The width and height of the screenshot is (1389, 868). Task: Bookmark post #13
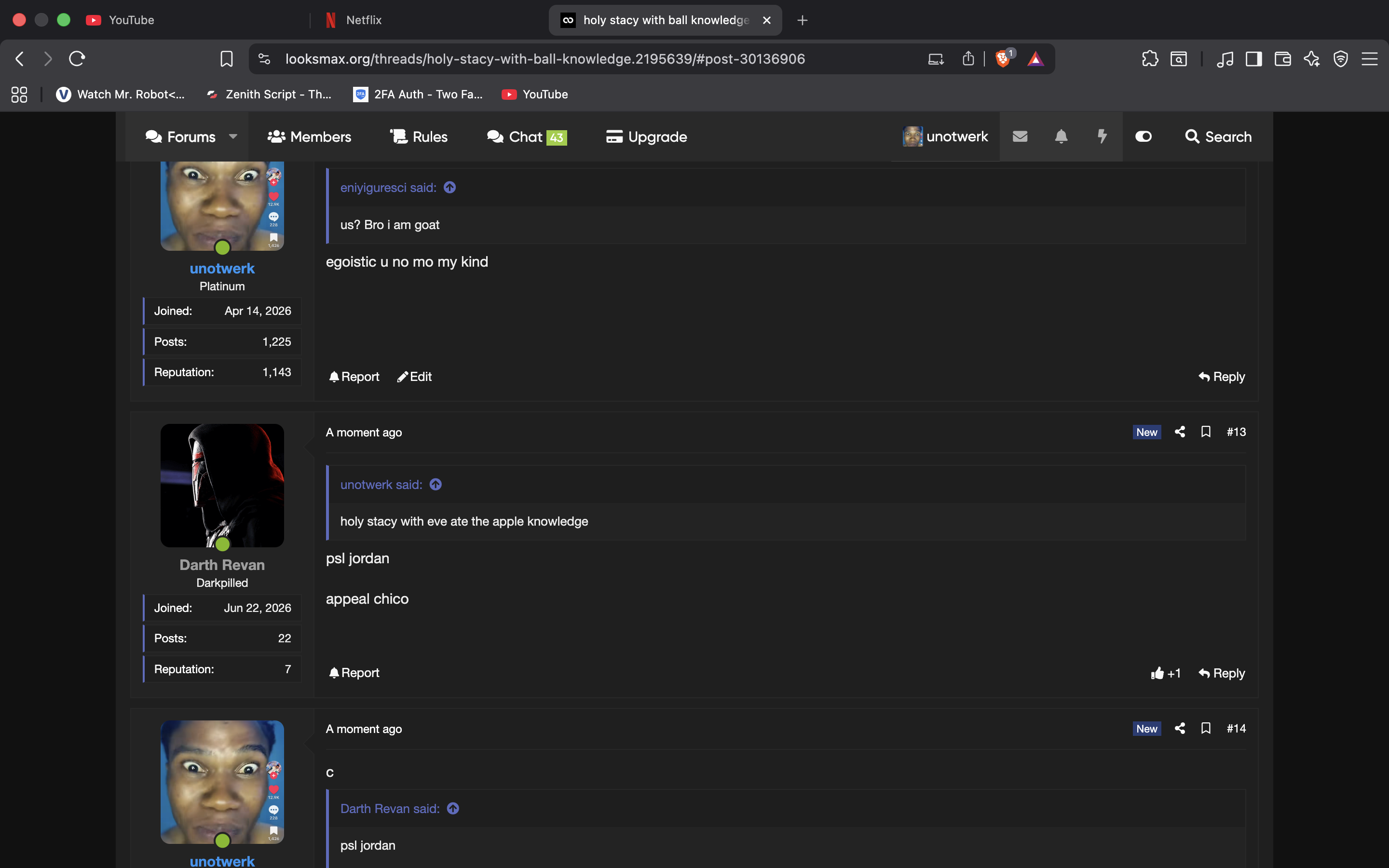1206,432
